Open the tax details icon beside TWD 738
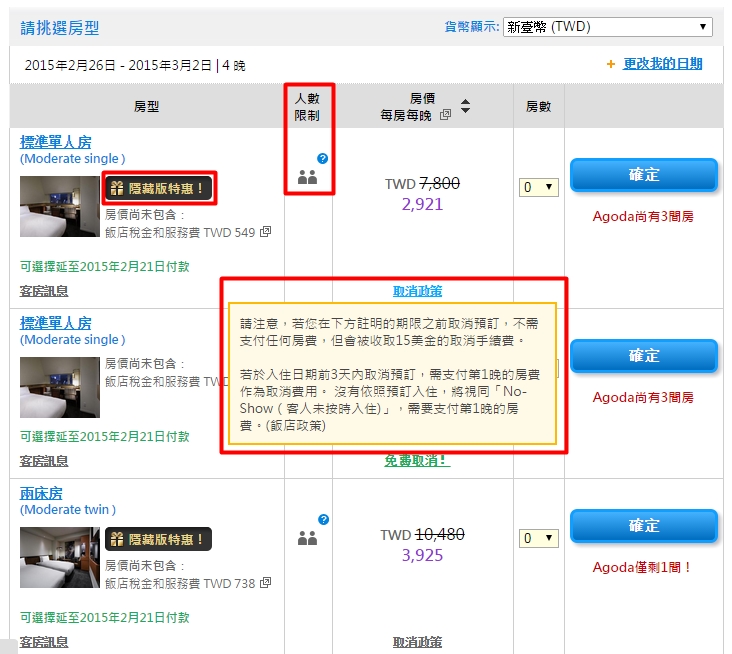This screenshot has height=654, width=732. click(x=265, y=583)
